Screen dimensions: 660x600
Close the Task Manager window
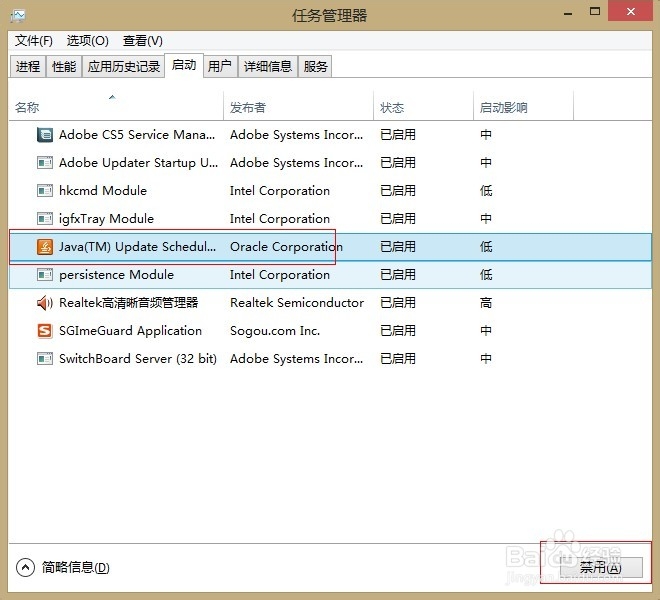click(x=631, y=12)
